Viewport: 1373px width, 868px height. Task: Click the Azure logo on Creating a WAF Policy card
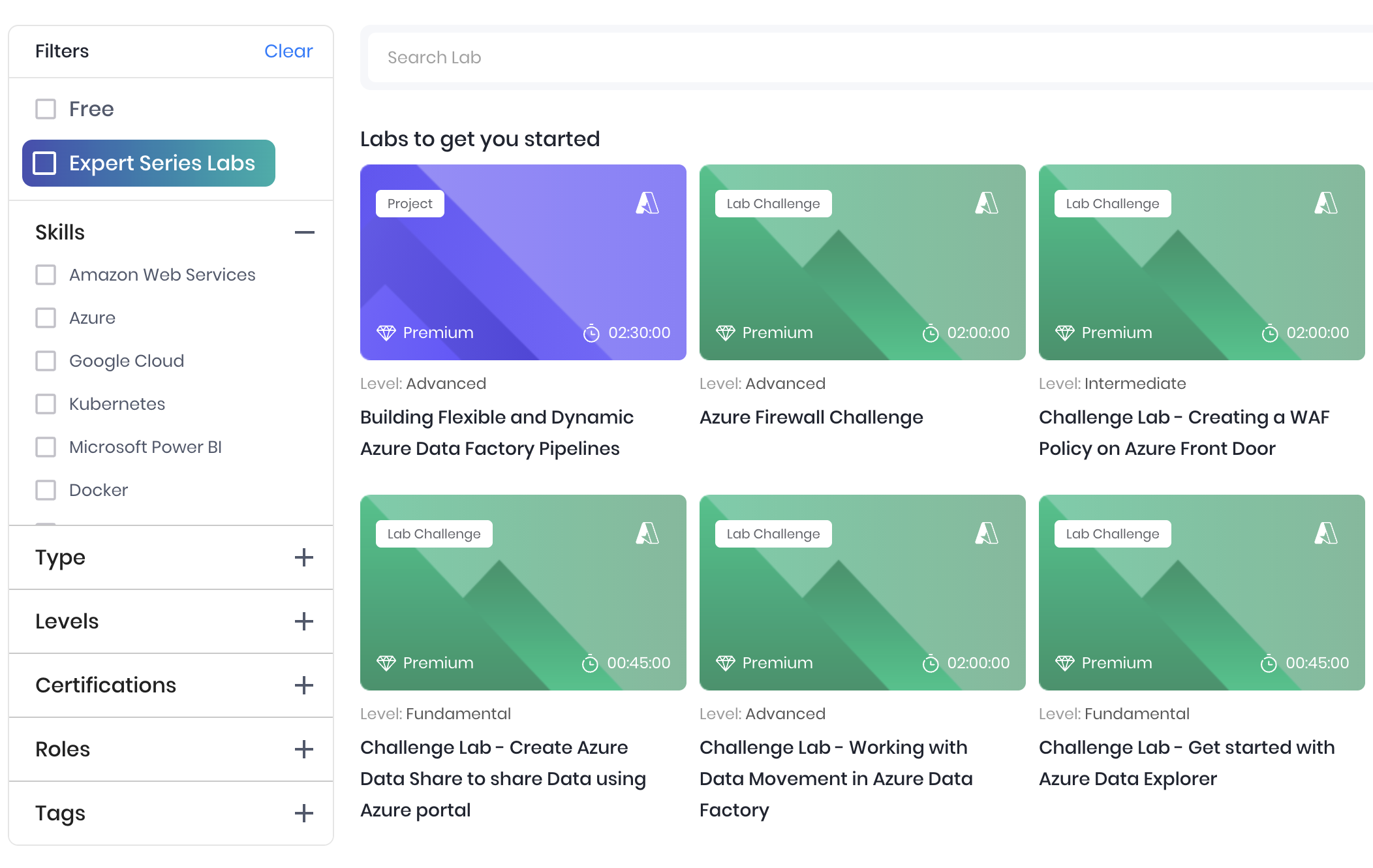click(x=1326, y=203)
